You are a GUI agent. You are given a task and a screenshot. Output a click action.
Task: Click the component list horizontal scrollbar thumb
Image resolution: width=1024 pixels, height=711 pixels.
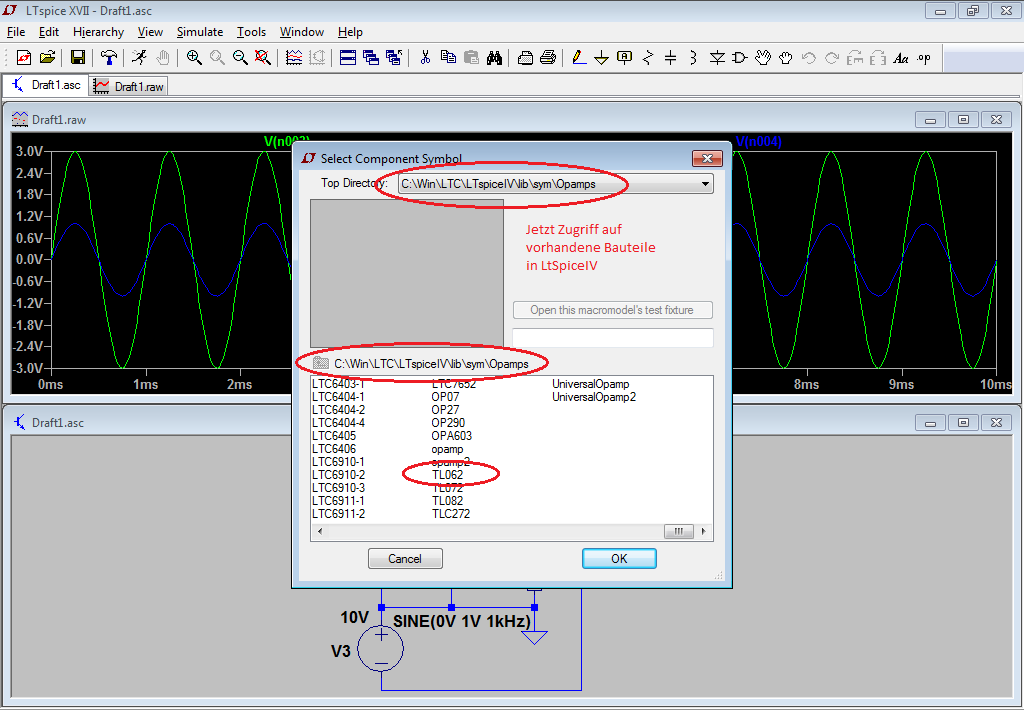[x=679, y=531]
